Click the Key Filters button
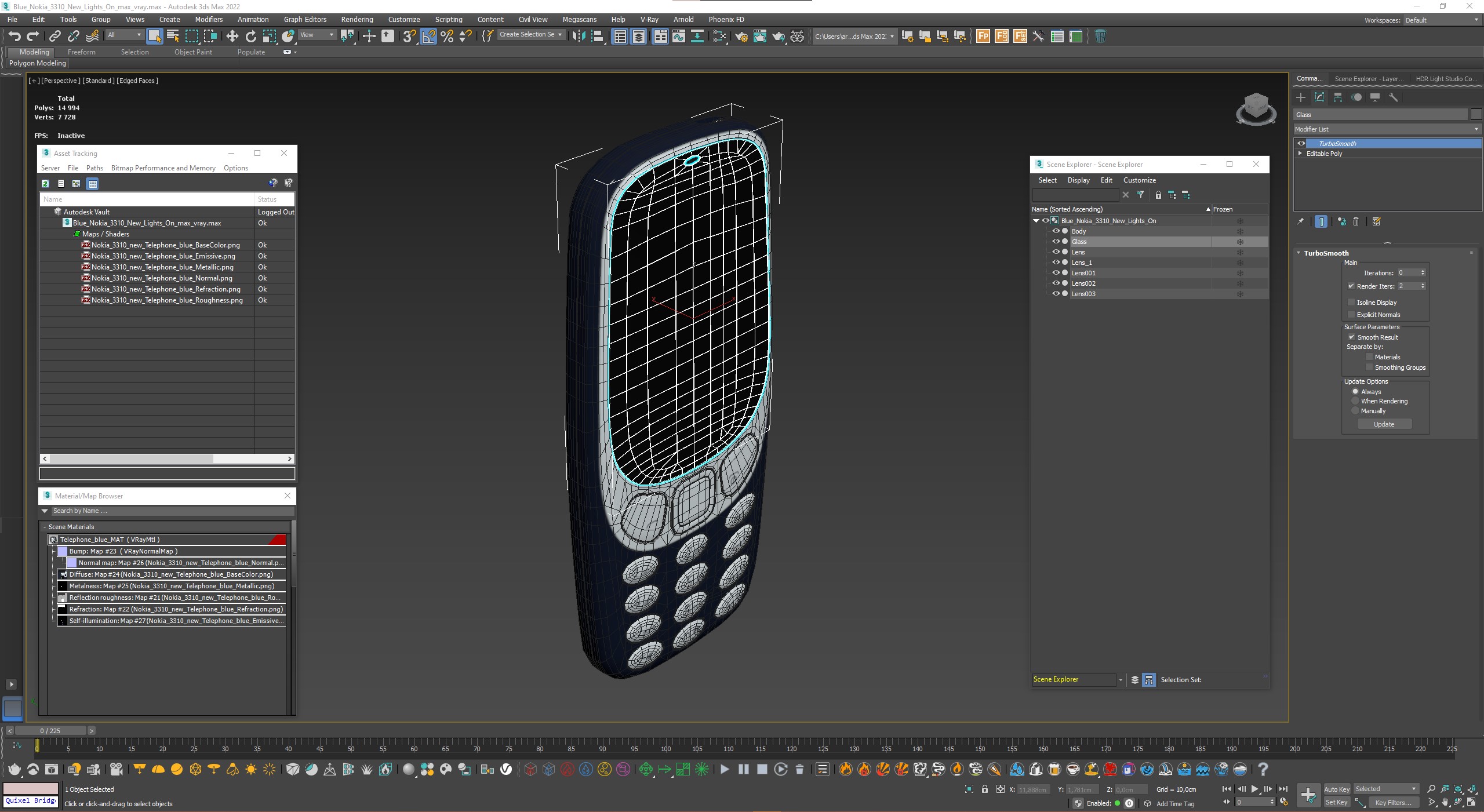This screenshot has width=1484, height=812. coord(1393,803)
